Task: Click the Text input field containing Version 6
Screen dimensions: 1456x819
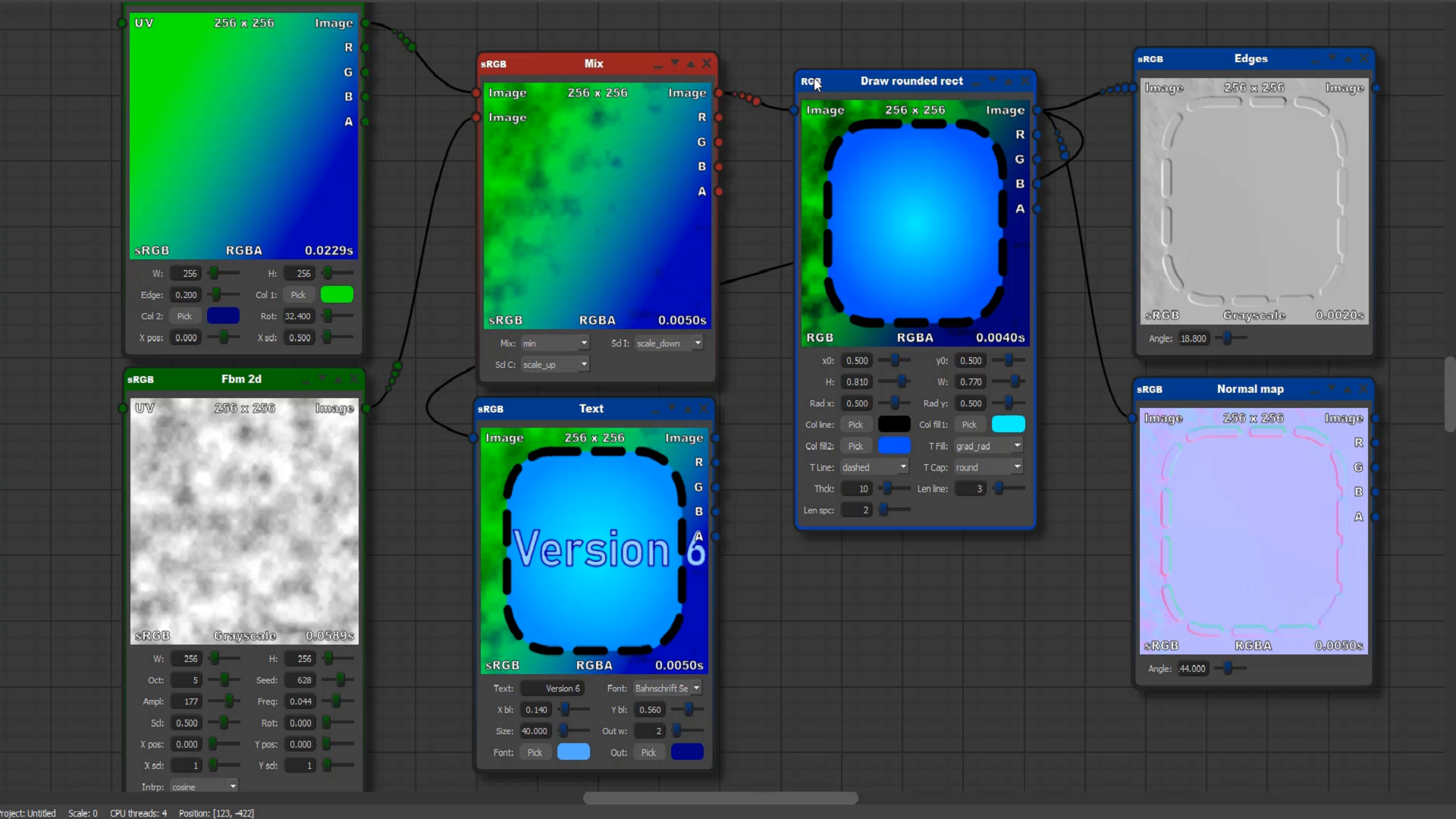Action: pos(551,688)
